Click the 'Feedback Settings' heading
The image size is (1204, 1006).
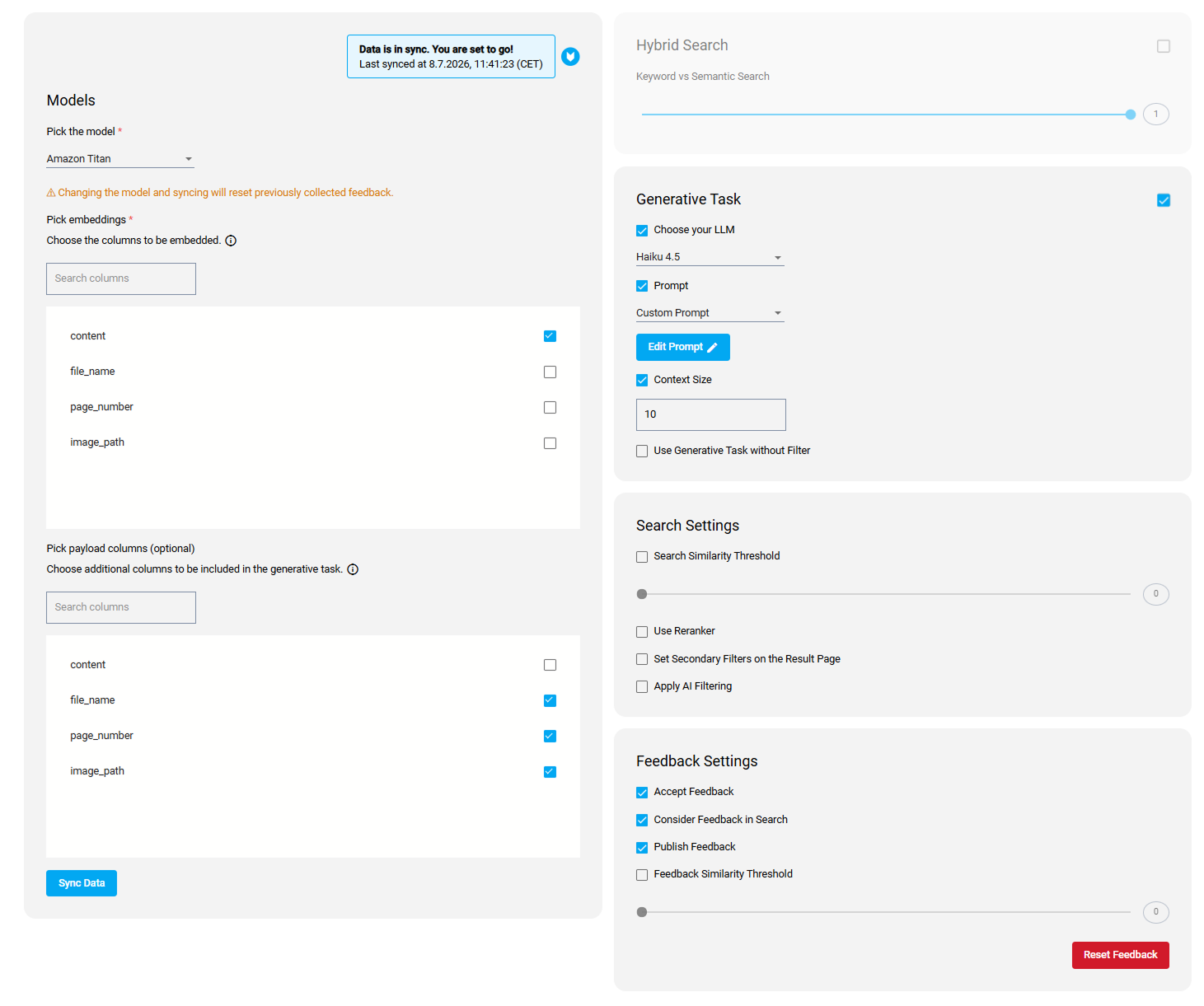click(696, 761)
